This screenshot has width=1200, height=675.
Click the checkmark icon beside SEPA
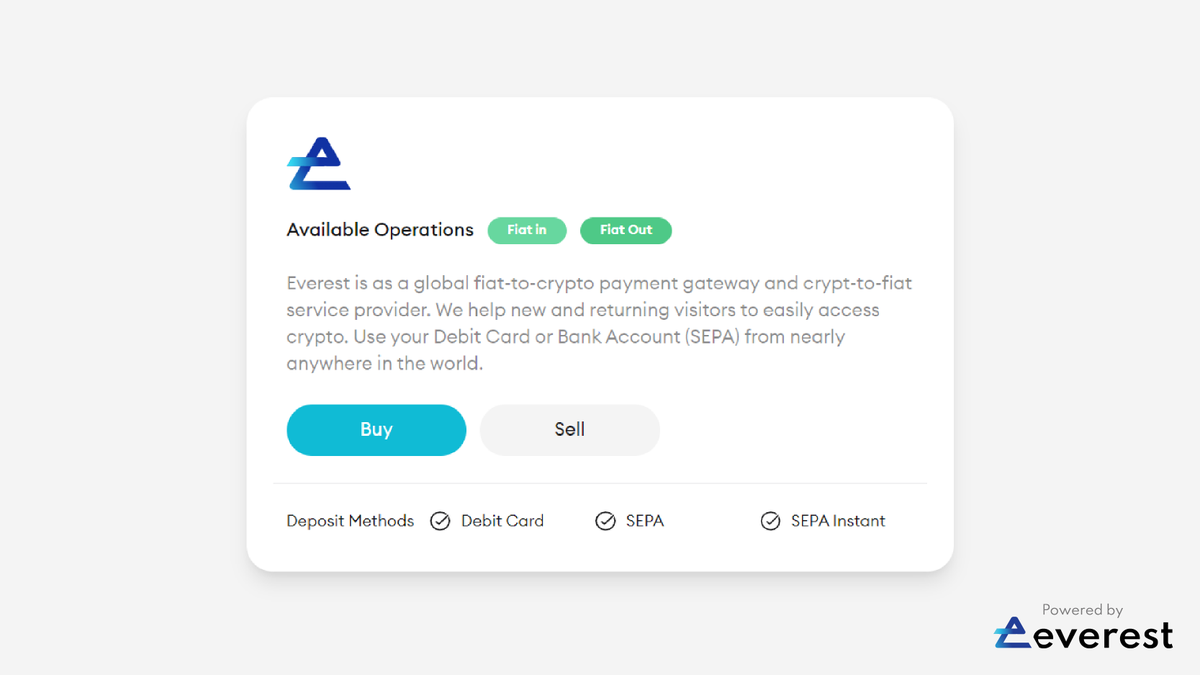point(605,521)
